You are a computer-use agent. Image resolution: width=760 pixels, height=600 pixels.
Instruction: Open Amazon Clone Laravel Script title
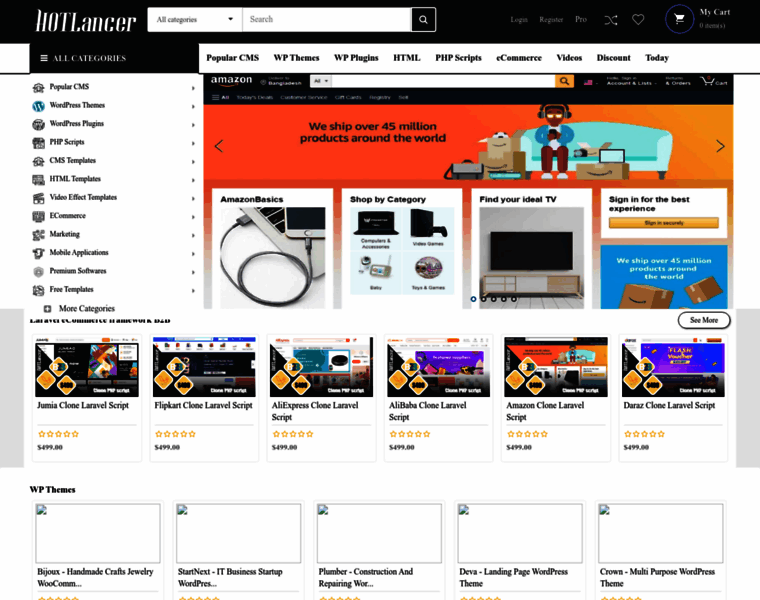coord(545,411)
